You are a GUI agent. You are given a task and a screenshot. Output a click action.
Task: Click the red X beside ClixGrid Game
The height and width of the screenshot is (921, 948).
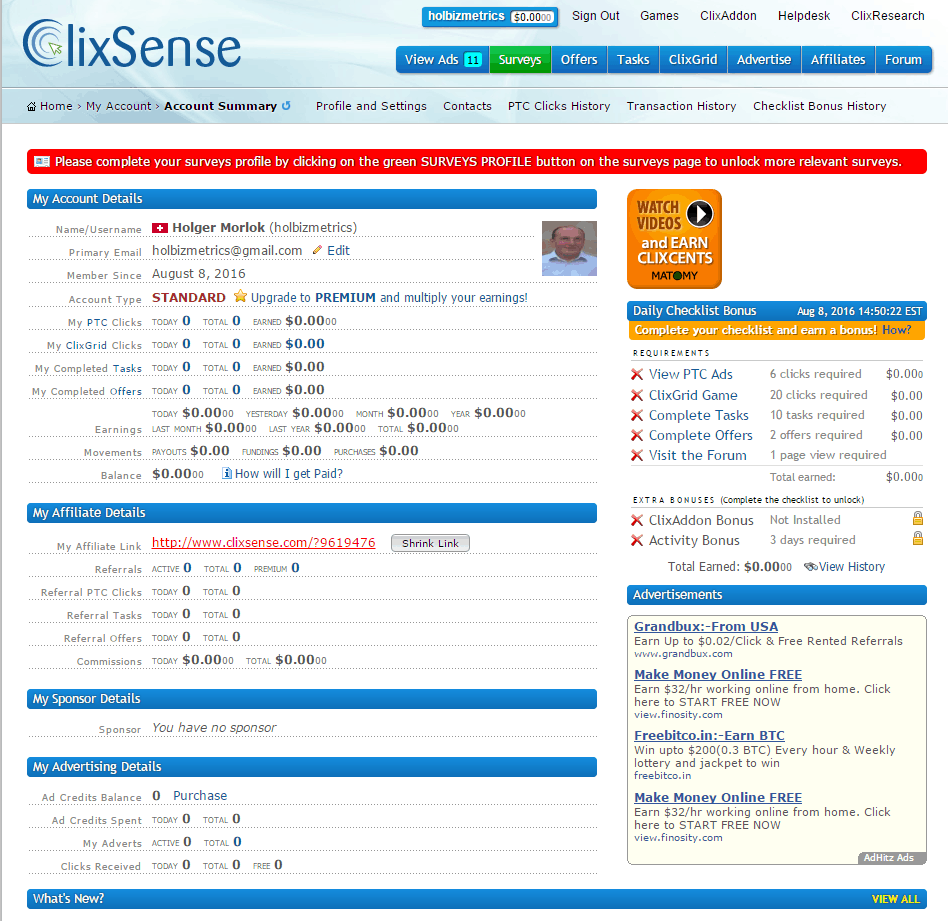tap(637, 395)
